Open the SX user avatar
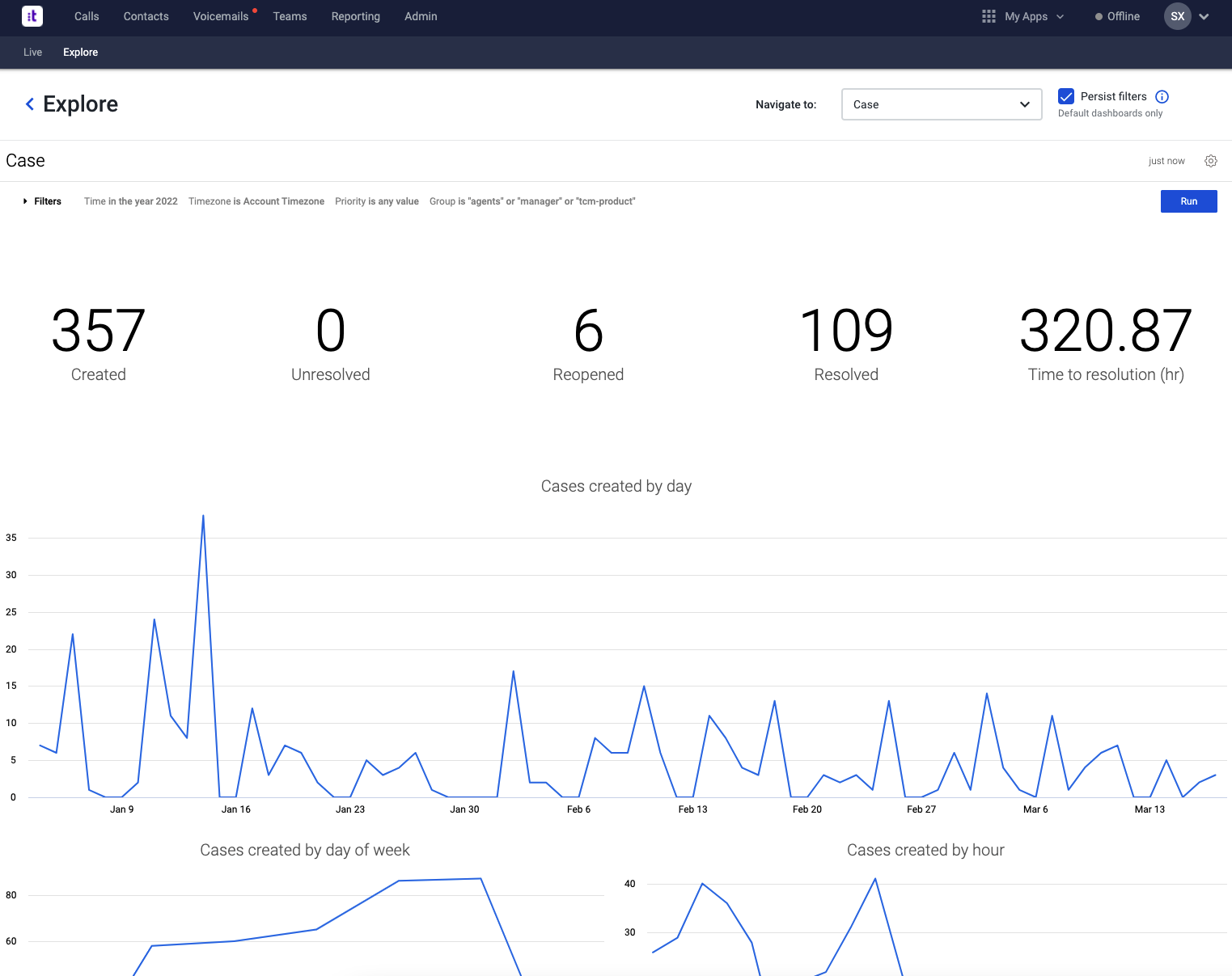 tap(1177, 16)
